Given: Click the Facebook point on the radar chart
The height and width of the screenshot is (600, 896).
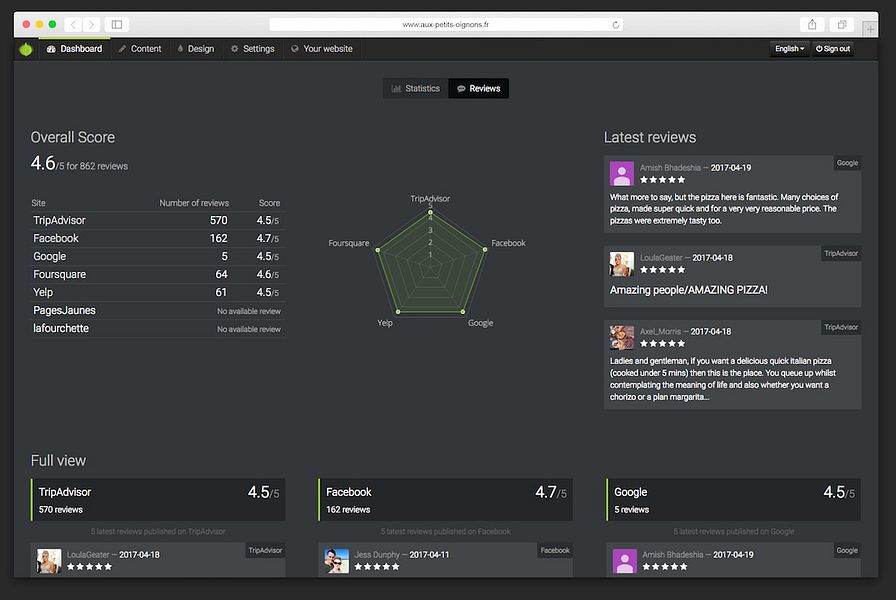Looking at the screenshot, I should click(x=485, y=250).
